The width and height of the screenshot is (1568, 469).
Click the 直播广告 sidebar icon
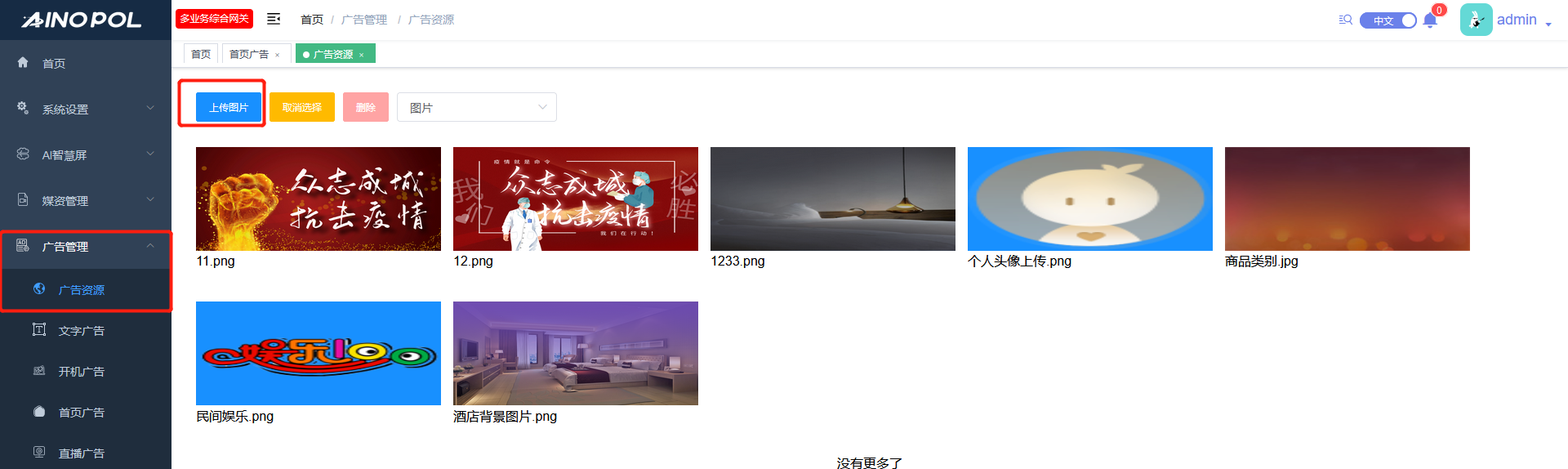(39, 452)
